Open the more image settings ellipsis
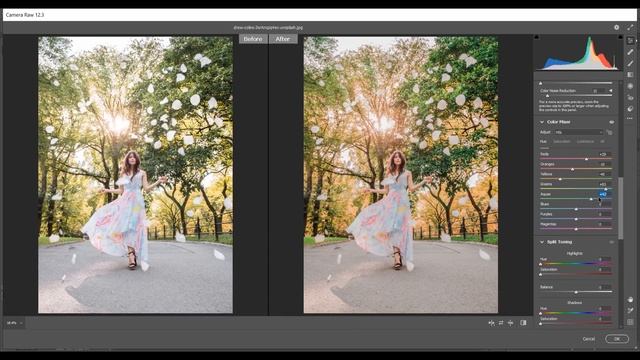The image size is (640, 360). tap(630, 118)
